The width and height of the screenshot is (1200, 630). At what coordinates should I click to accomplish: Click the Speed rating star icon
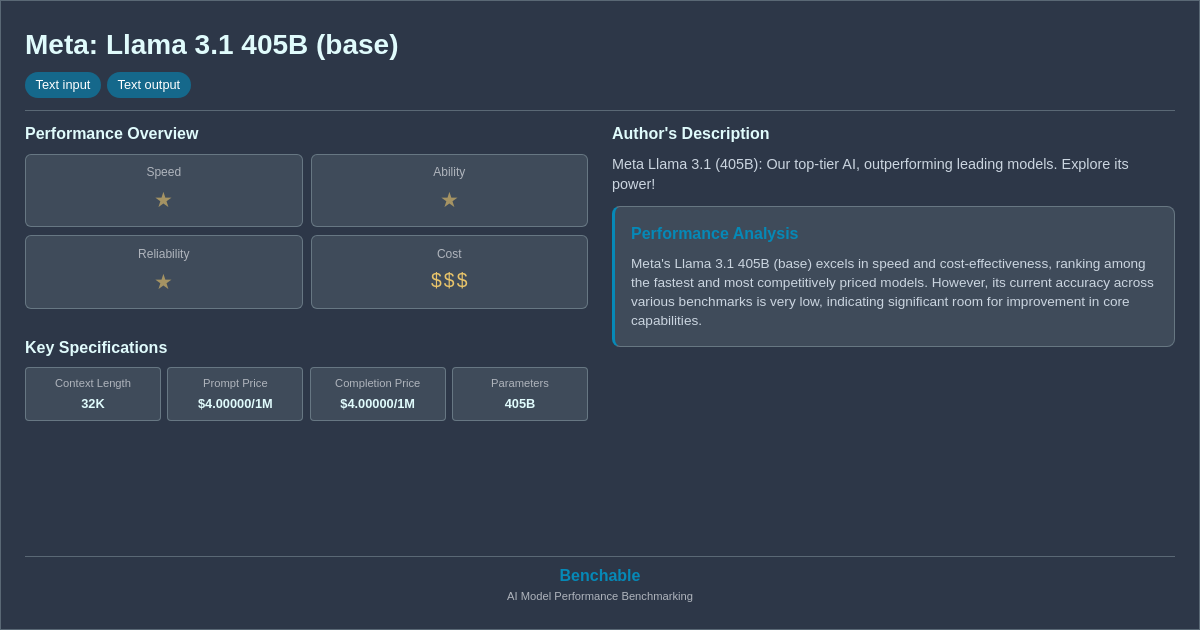click(x=163, y=200)
